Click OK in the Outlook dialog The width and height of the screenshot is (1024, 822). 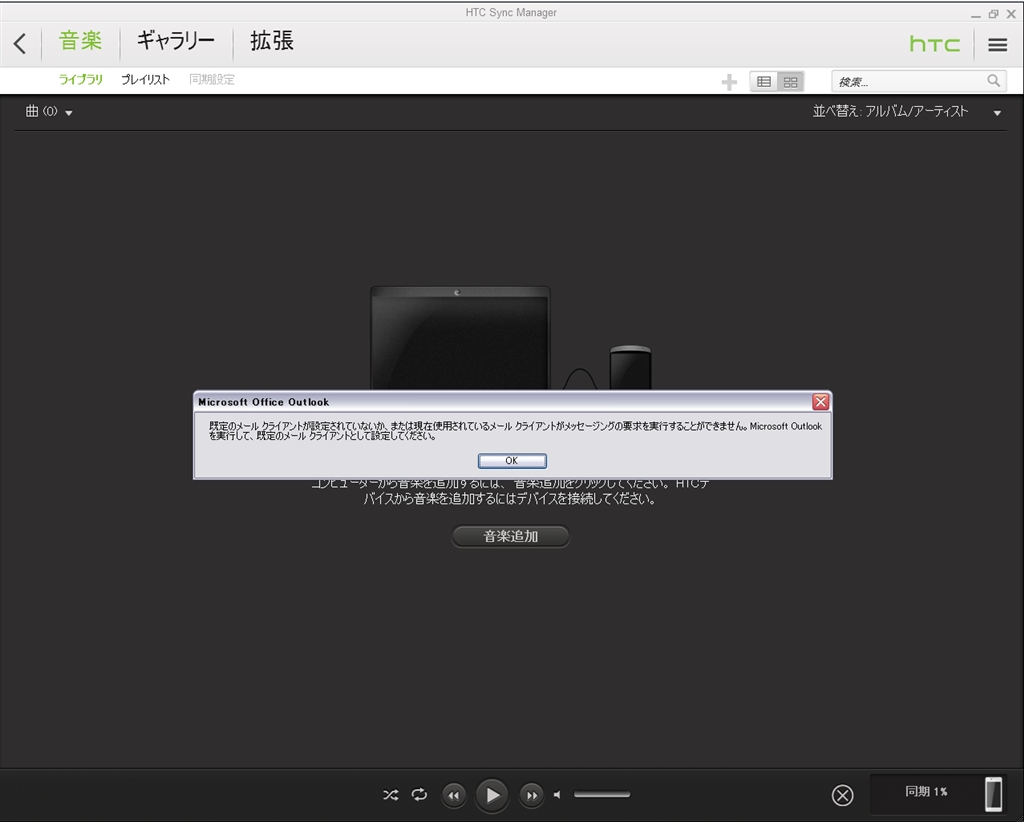pyautogui.click(x=512, y=461)
